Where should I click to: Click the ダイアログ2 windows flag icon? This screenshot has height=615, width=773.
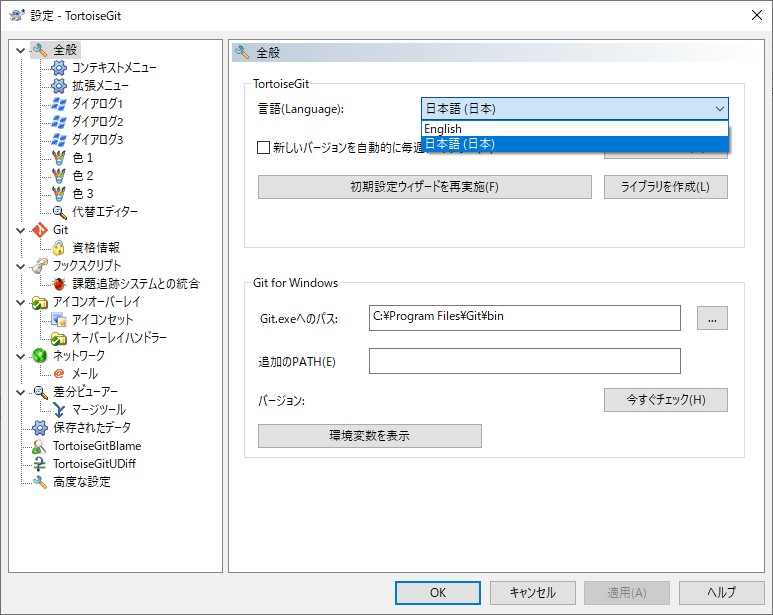point(59,122)
